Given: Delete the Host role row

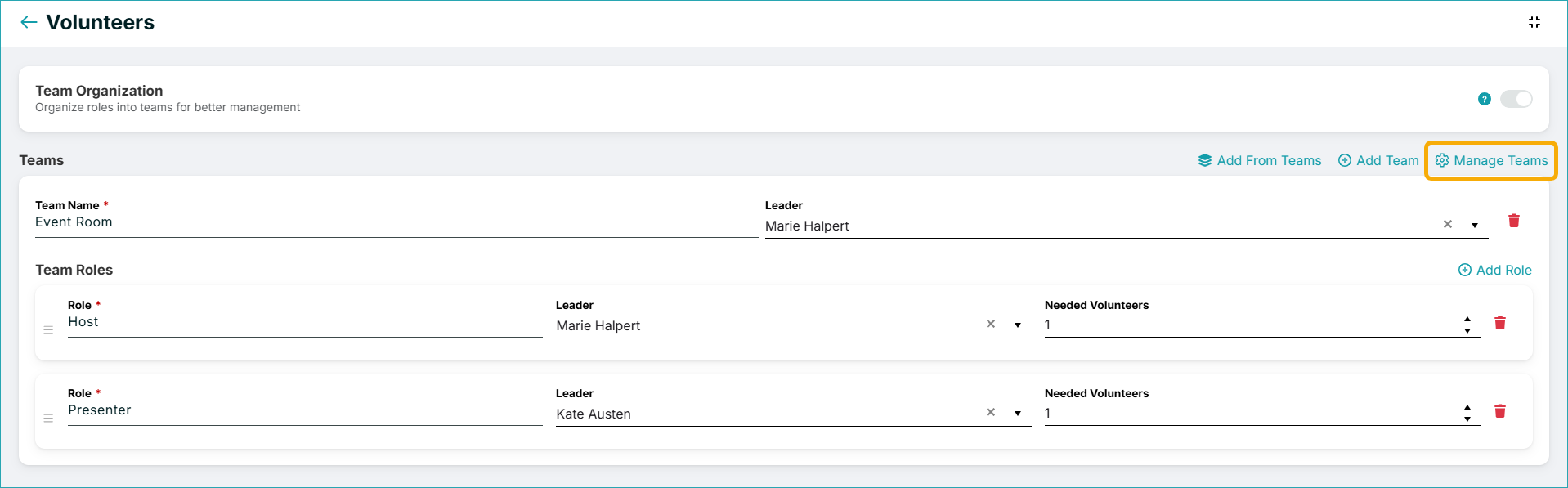Looking at the screenshot, I should 1500,323.
